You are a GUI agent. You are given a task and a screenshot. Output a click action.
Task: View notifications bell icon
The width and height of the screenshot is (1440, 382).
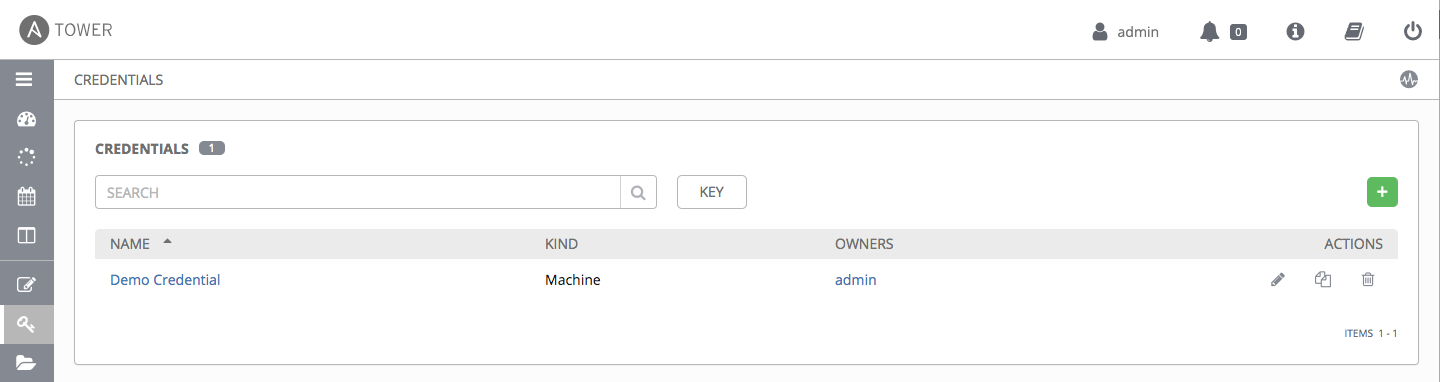point(1209,31)
